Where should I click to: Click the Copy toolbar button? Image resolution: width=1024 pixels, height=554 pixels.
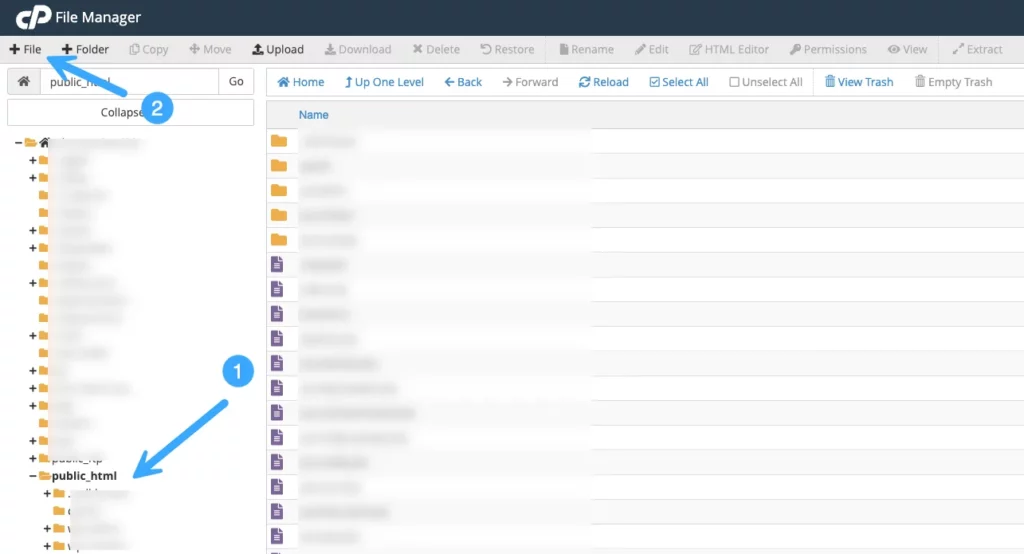pyautogui.click(x=149, y=49)
